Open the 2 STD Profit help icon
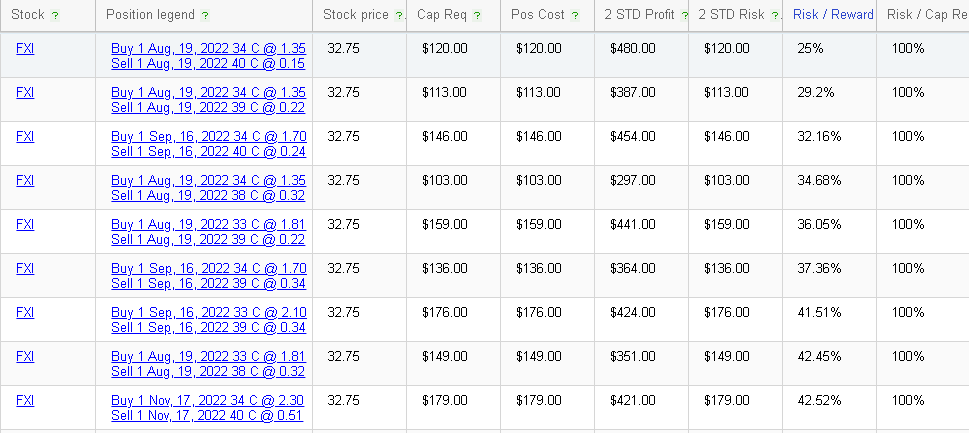Image resolution: width=969 pixels, height=433 pixels. tap(684, 16)
